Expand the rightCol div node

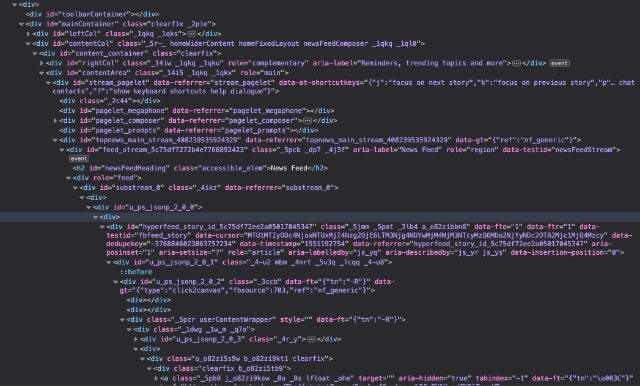(x=42, y=63)
